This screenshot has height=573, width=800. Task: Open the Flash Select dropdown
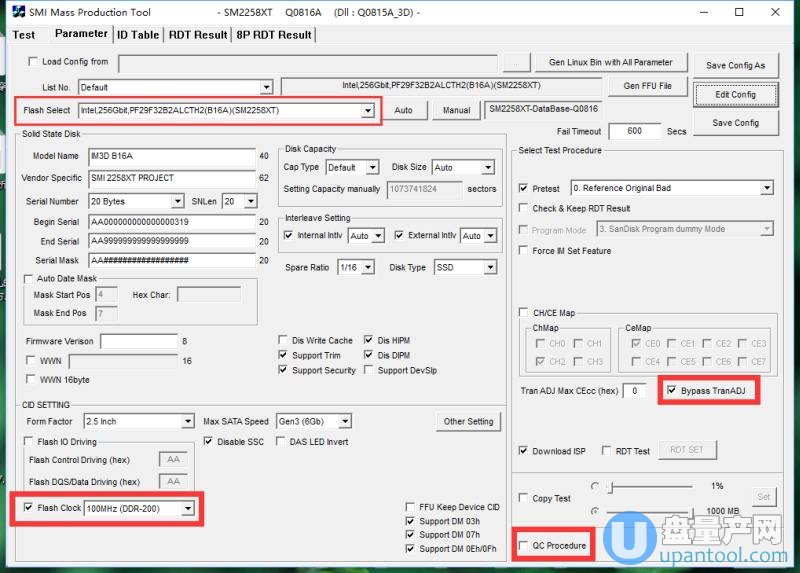coord(368,110)
